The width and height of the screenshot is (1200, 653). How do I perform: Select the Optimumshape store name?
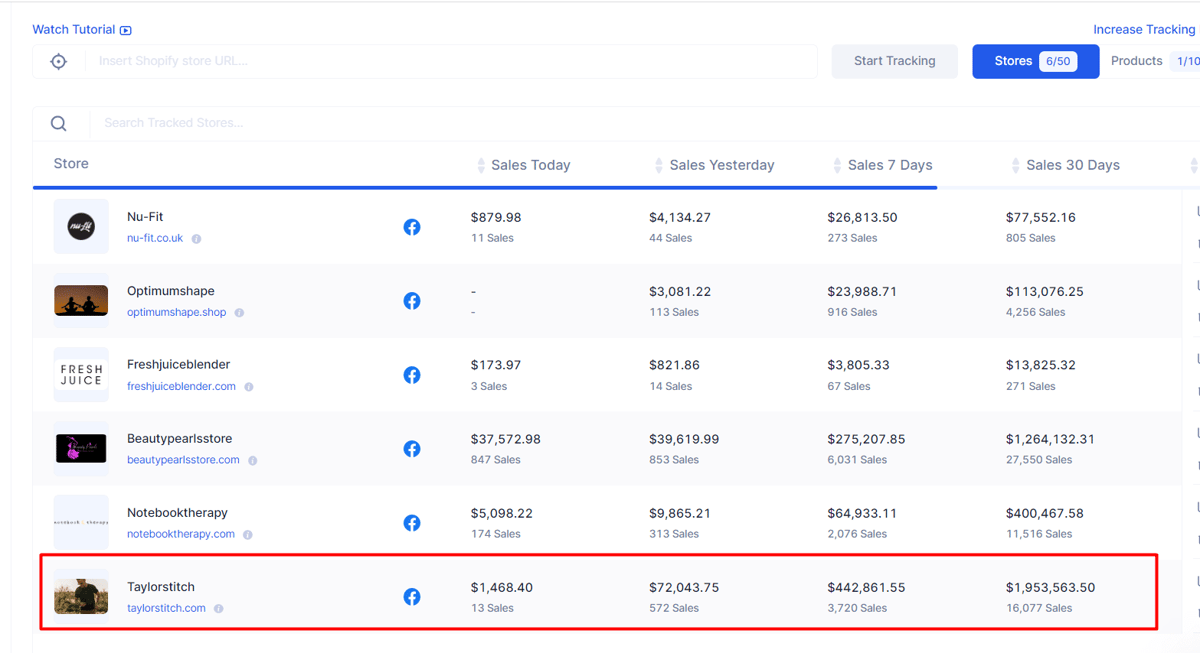171,291
